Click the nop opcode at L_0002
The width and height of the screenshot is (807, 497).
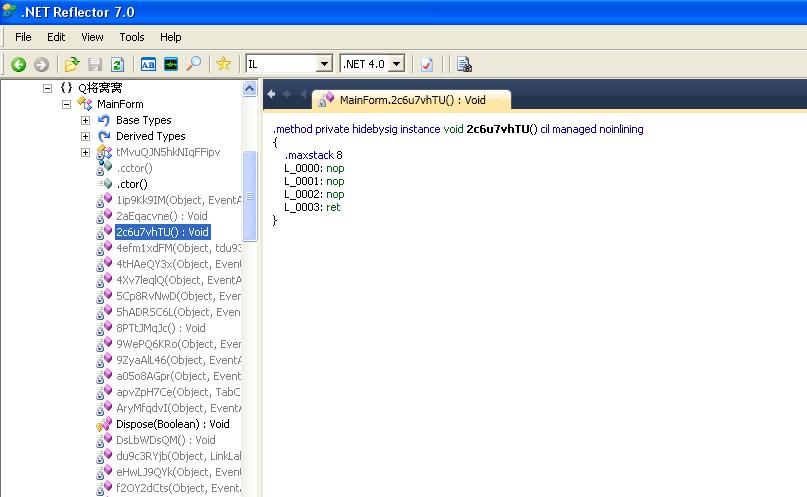[335, 194]
